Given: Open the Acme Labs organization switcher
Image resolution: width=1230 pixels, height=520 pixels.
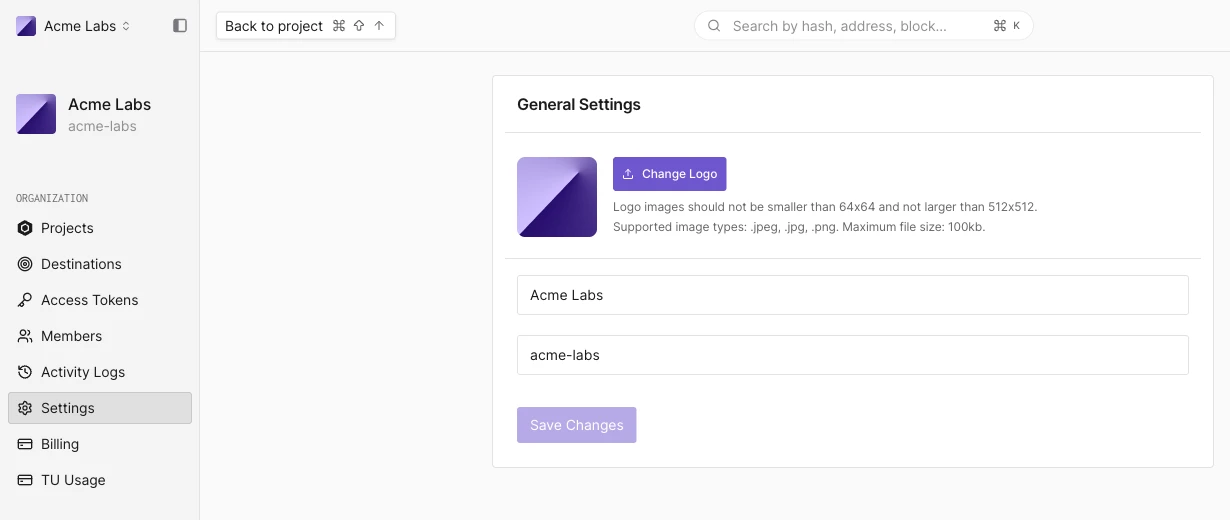Looking at the screenshot, I should coord(74,26).
